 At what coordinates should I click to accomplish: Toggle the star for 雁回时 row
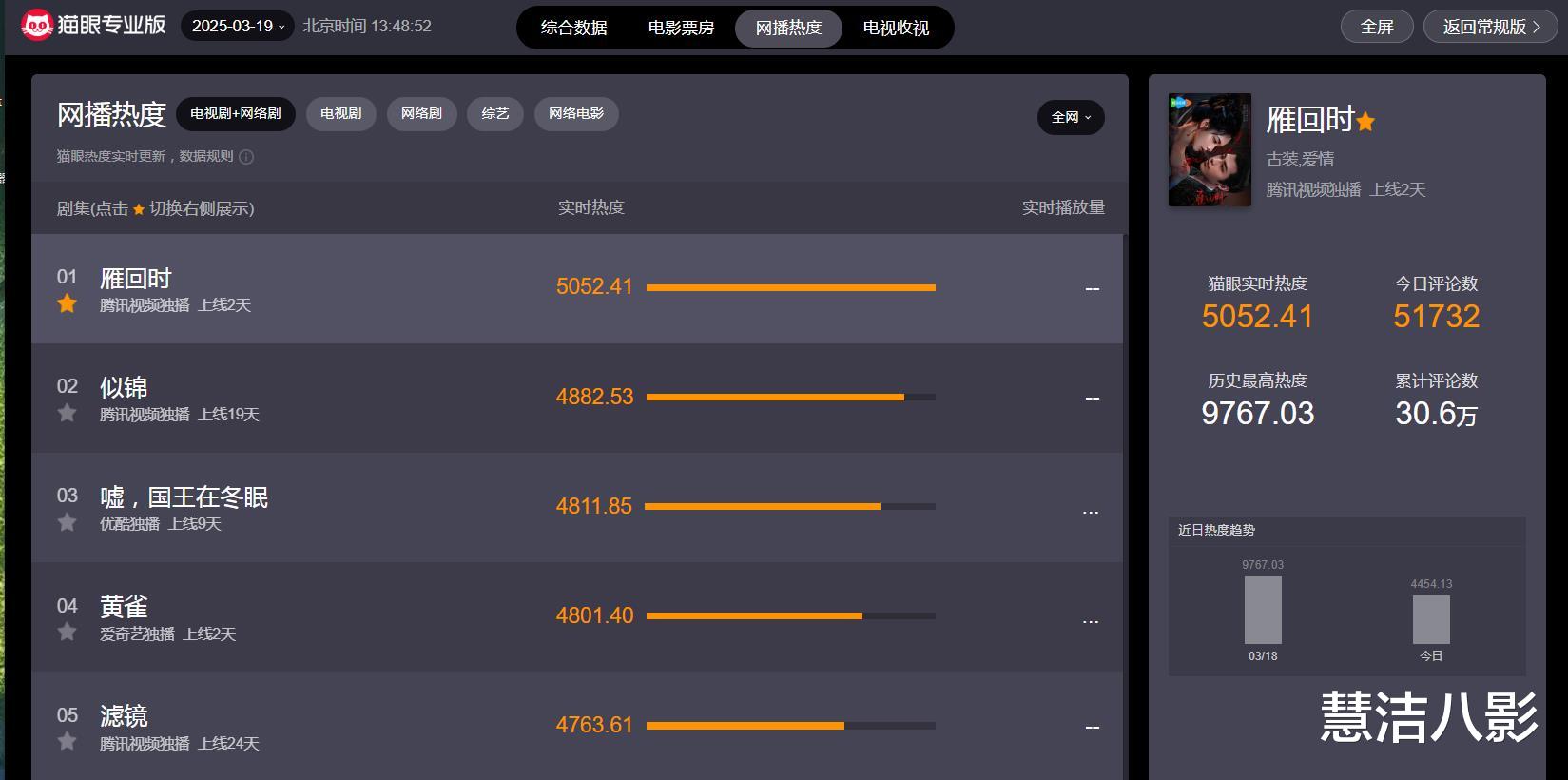[x=67, y=303]
